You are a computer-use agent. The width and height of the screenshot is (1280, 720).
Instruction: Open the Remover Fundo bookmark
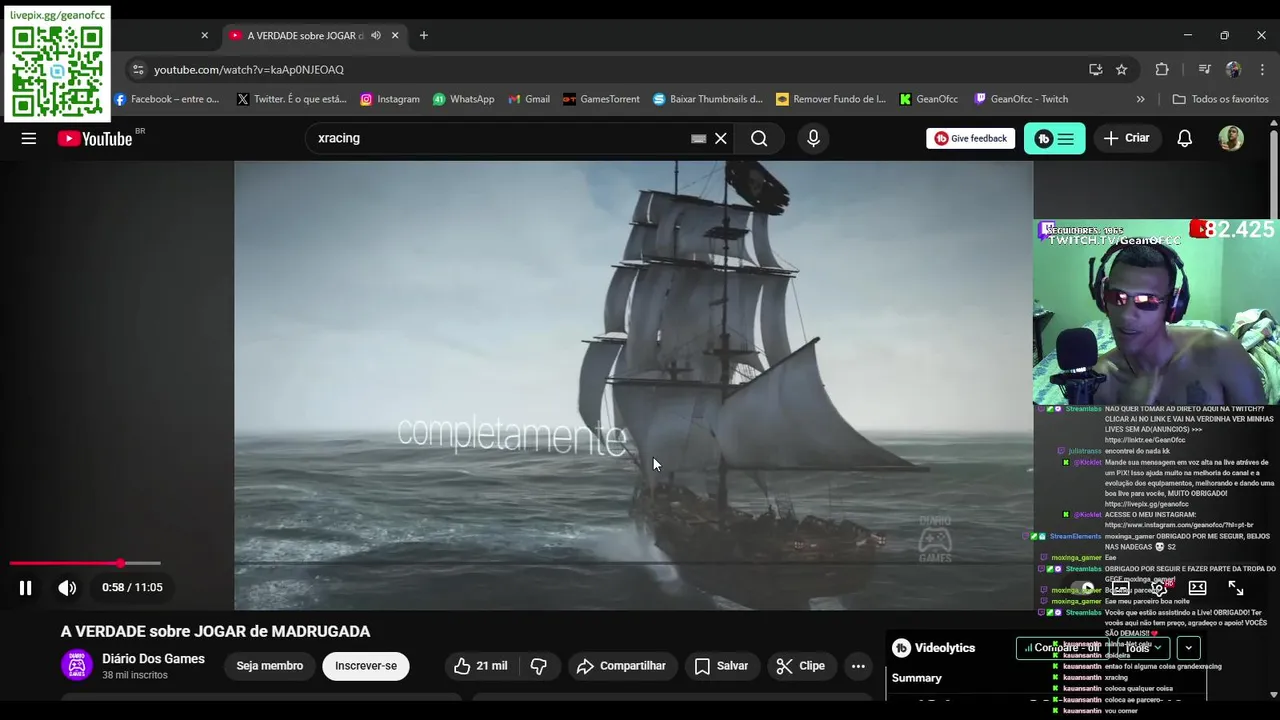(x=831, y=99)
